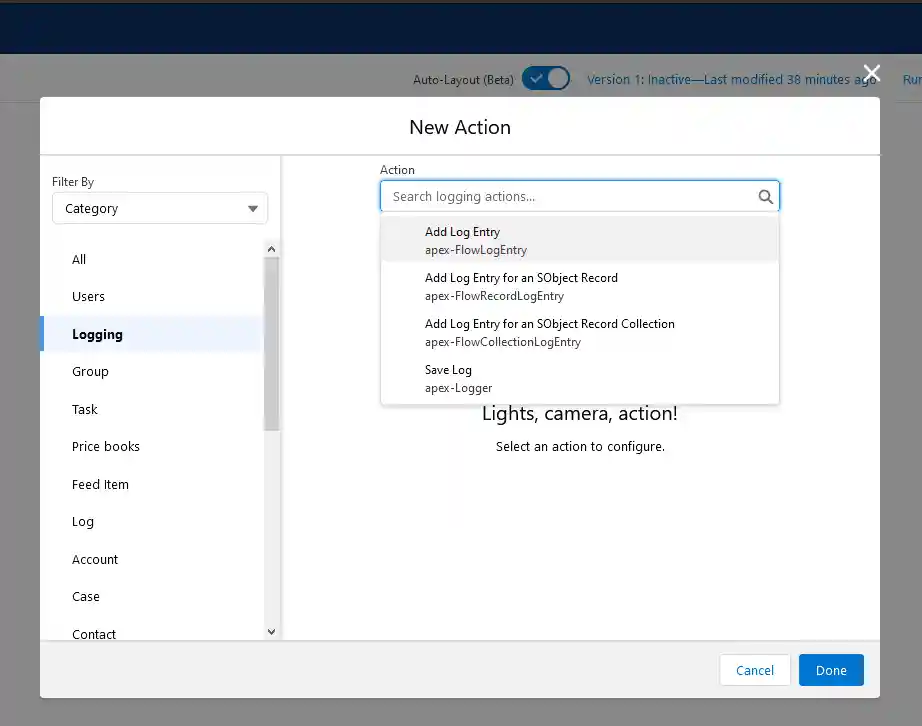Click the scrollbar up arrow icon
Screen dimensions: 922x726
point(271,248)
